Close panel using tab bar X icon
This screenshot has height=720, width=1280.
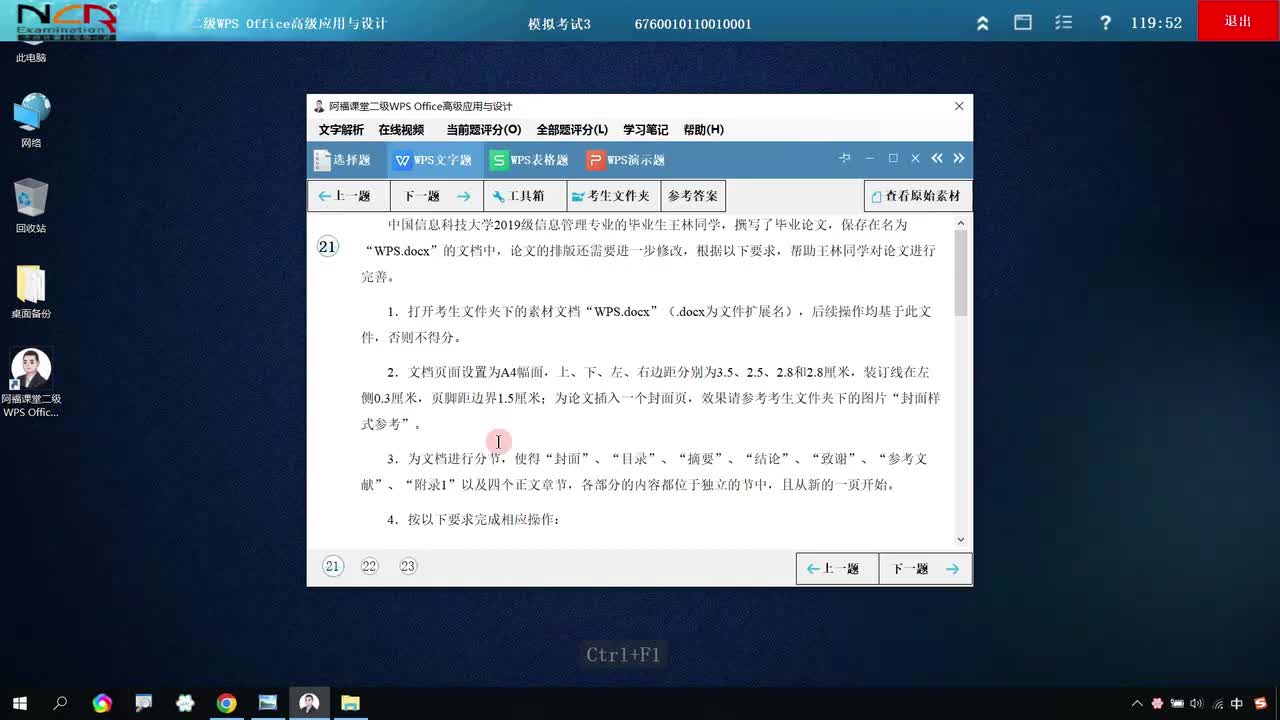[x=915, y=158]
